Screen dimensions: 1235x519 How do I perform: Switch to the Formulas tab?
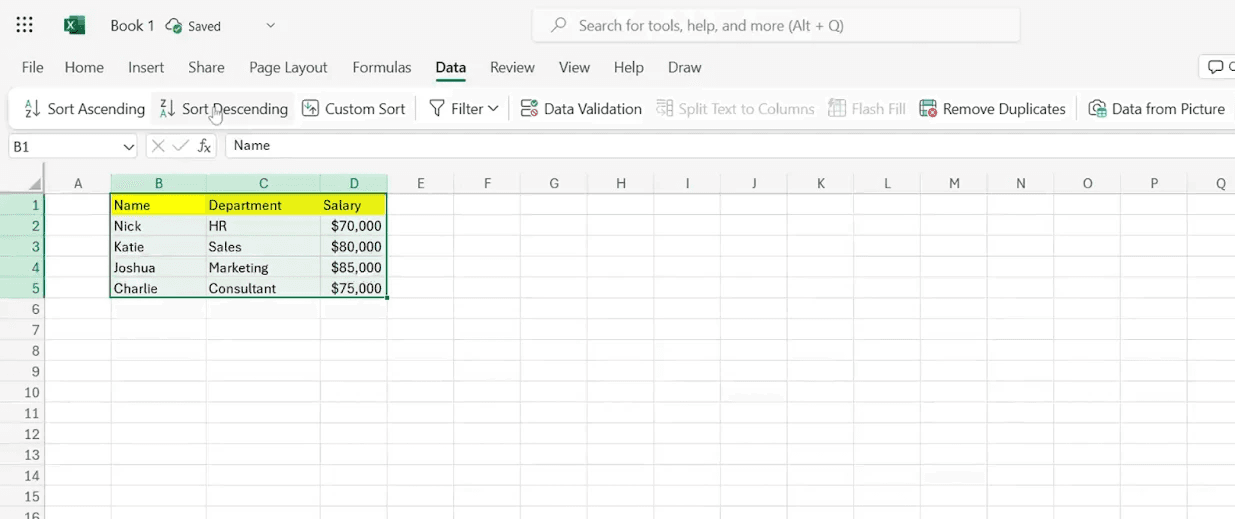(x=382, y=67)
